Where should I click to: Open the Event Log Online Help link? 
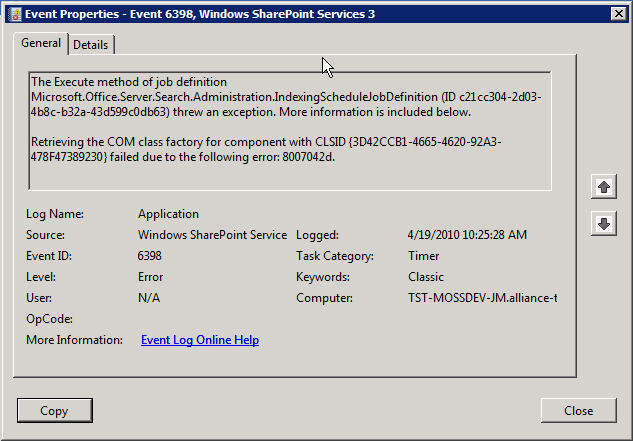200,340
